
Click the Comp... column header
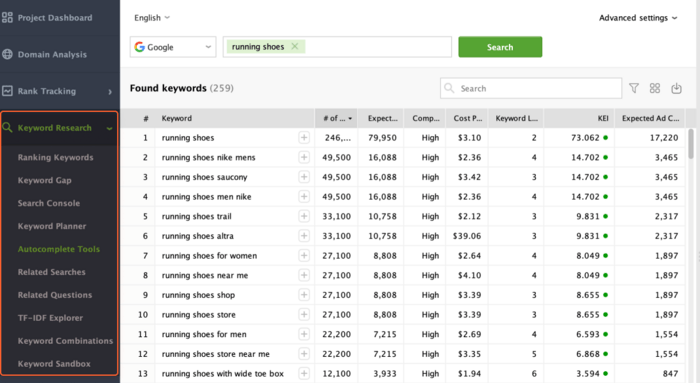(x=425, y=118)
